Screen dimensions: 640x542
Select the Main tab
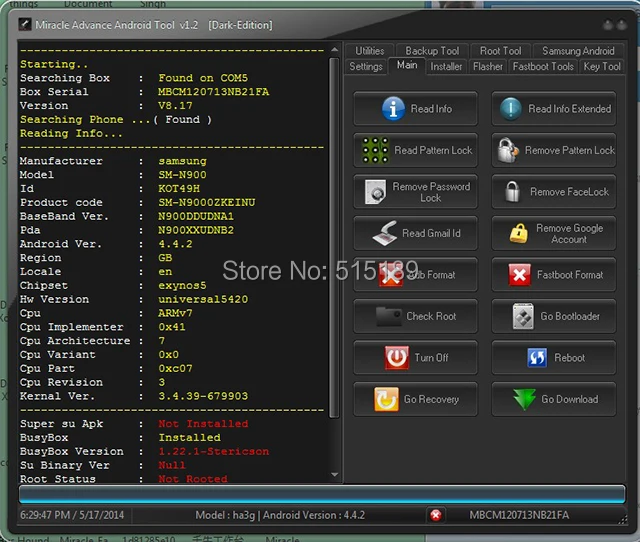pos(407,65)
